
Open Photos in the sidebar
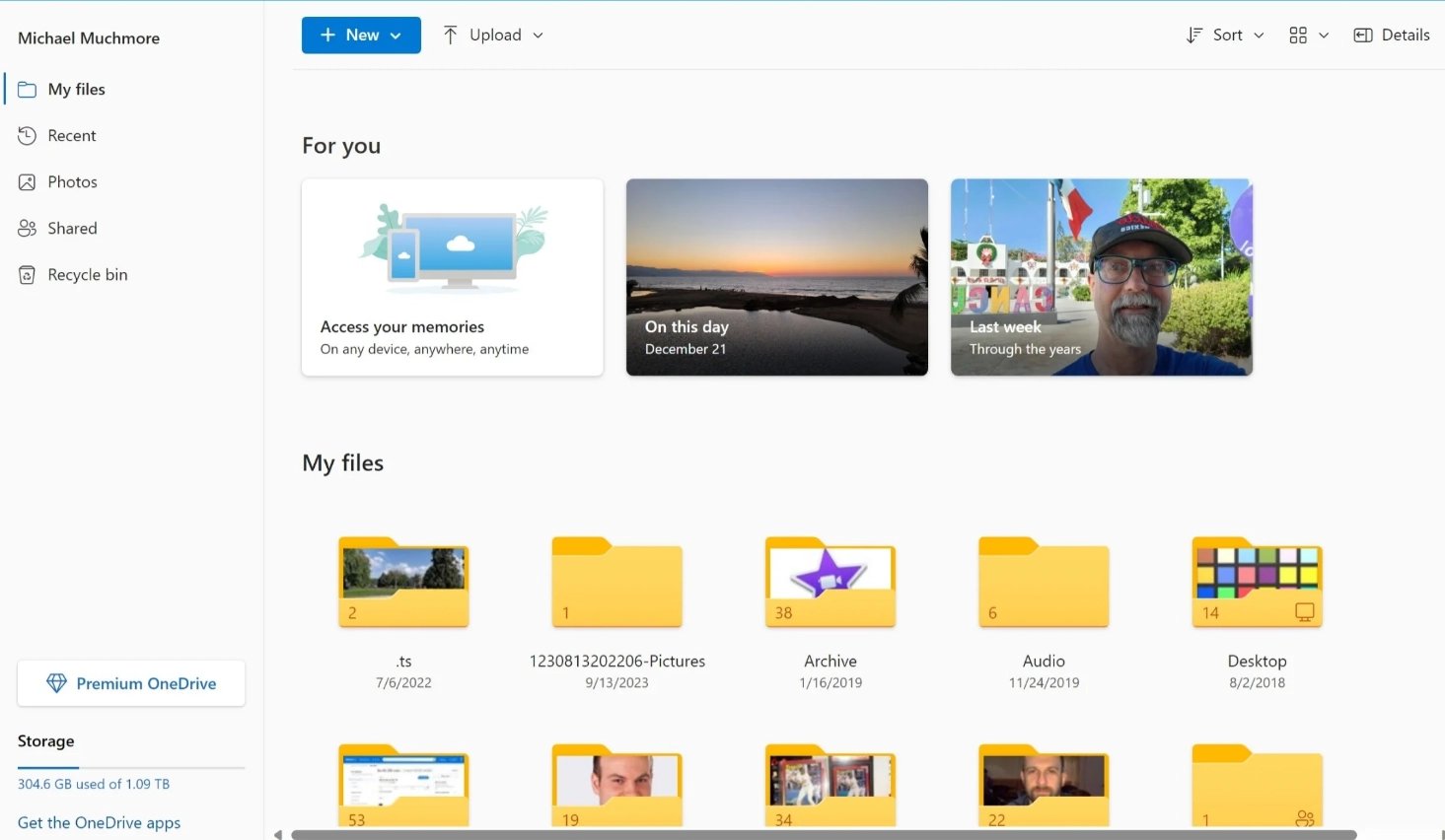point(133,181)
